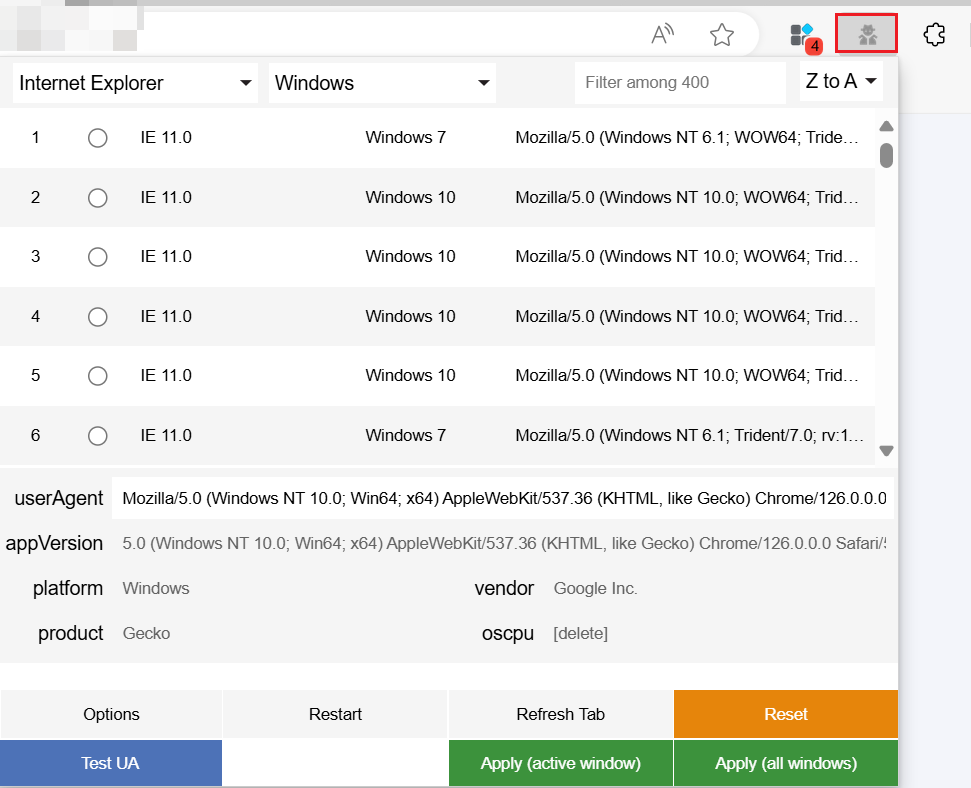Viewport: 971px width, 788px height.
Task: Click Test UA
Action: pyautogui.click(x=110, y=763)
